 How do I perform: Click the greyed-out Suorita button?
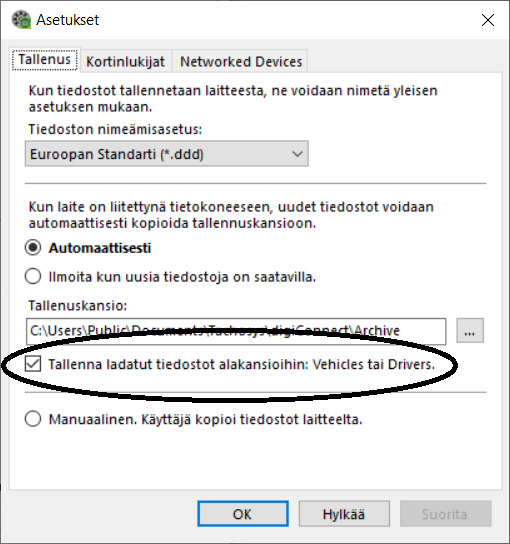[445, 514]
